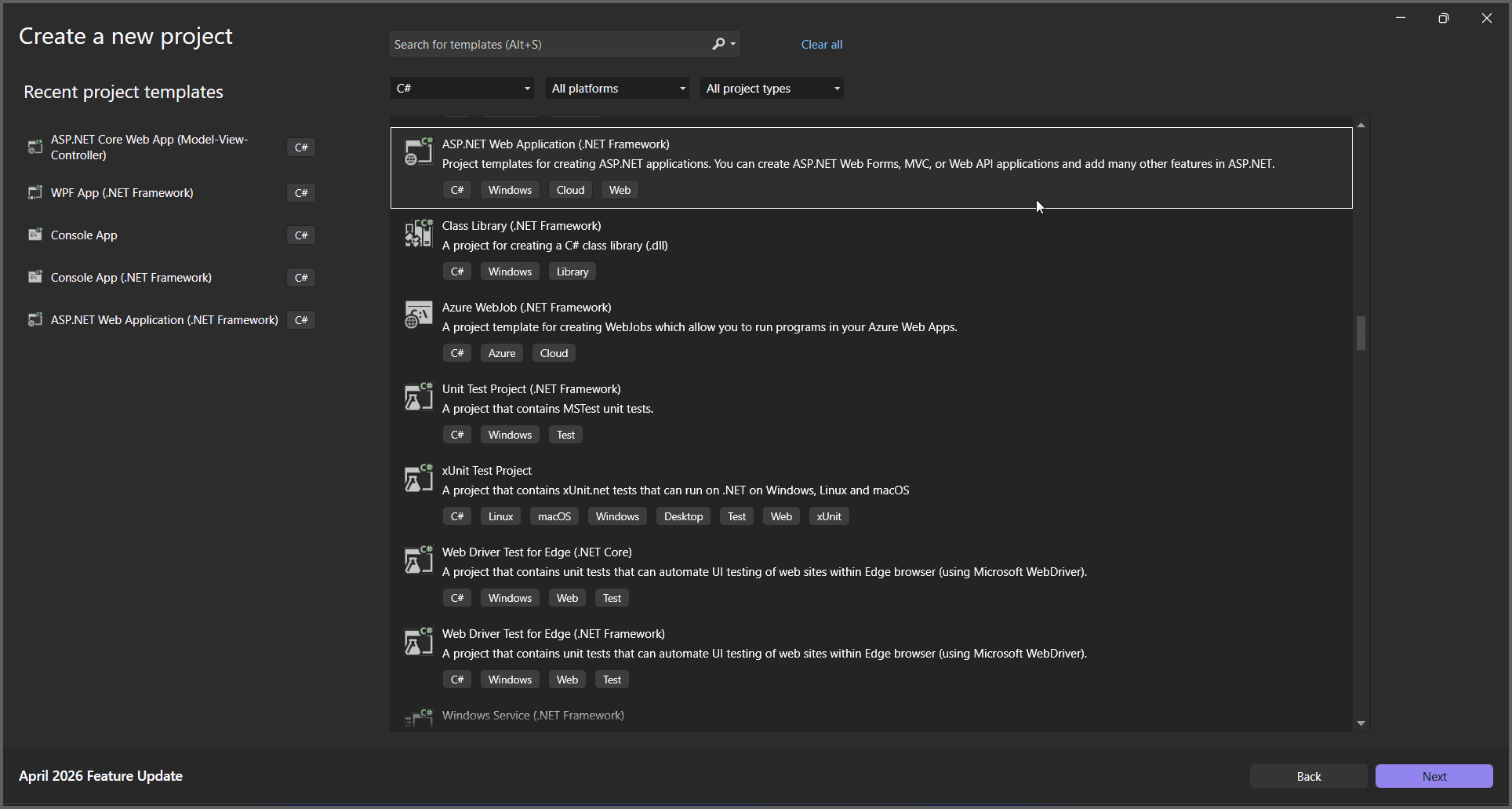
Task: Click the Class Library (.NET Framework) template icon
Action: pos(418,232)
